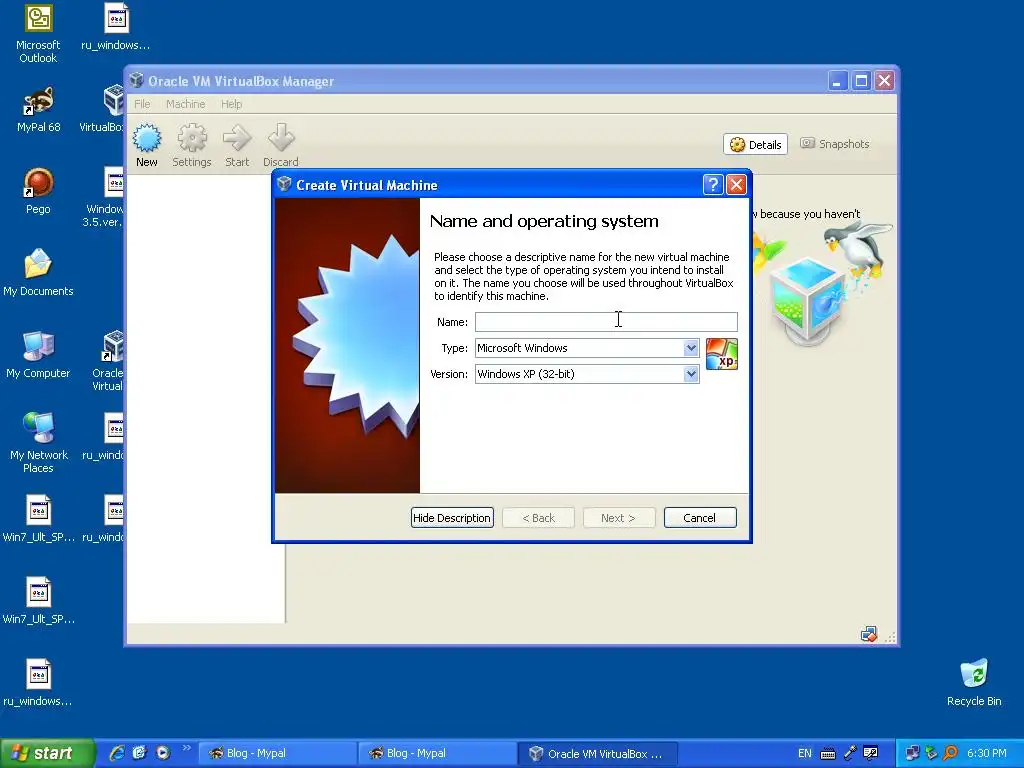
Task: Switch to first Blog - Mypal taskbar button
Action: [x=278, y=753]
